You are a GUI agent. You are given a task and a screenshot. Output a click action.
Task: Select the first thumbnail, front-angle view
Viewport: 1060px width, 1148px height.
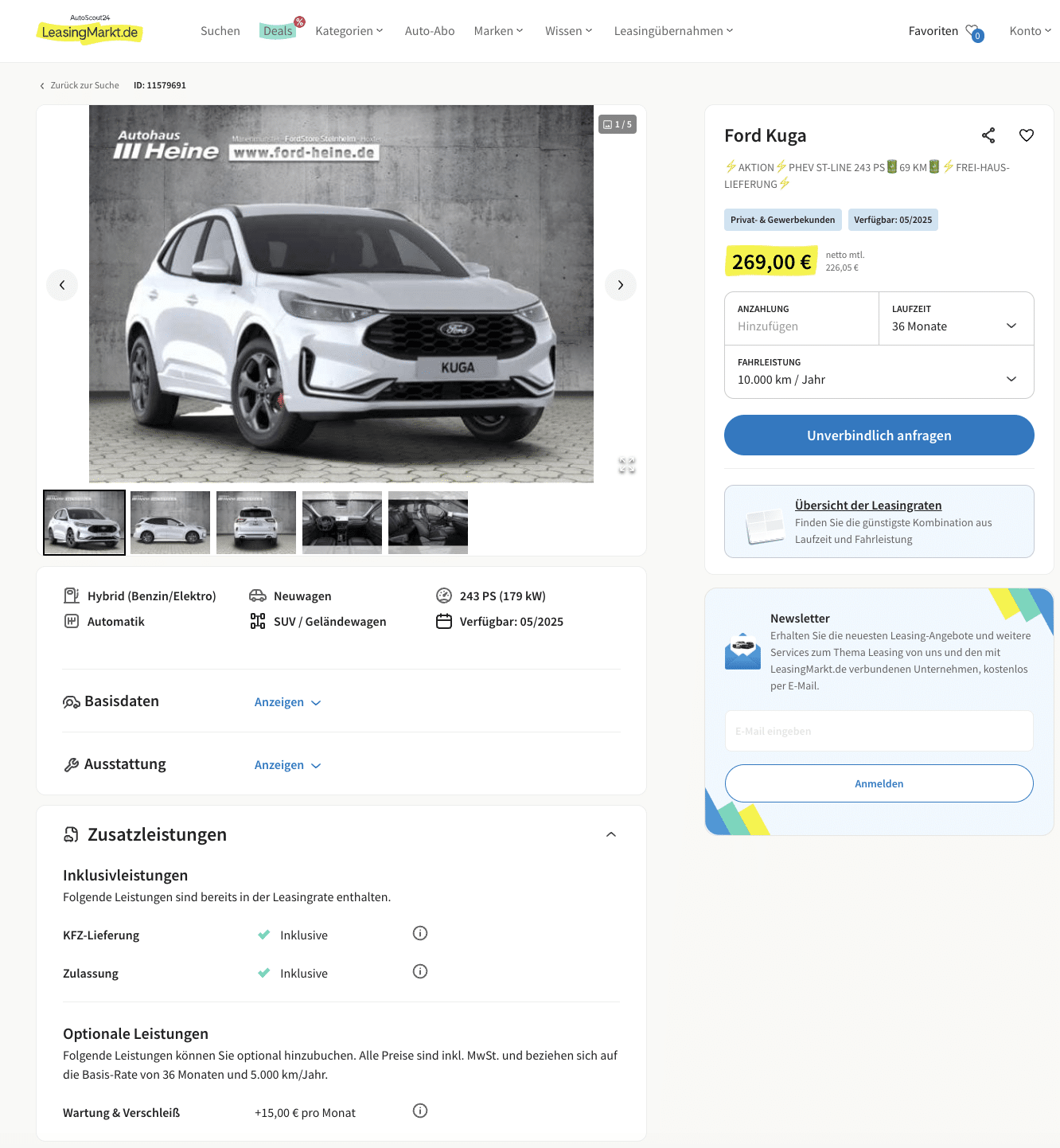[84, 522]
